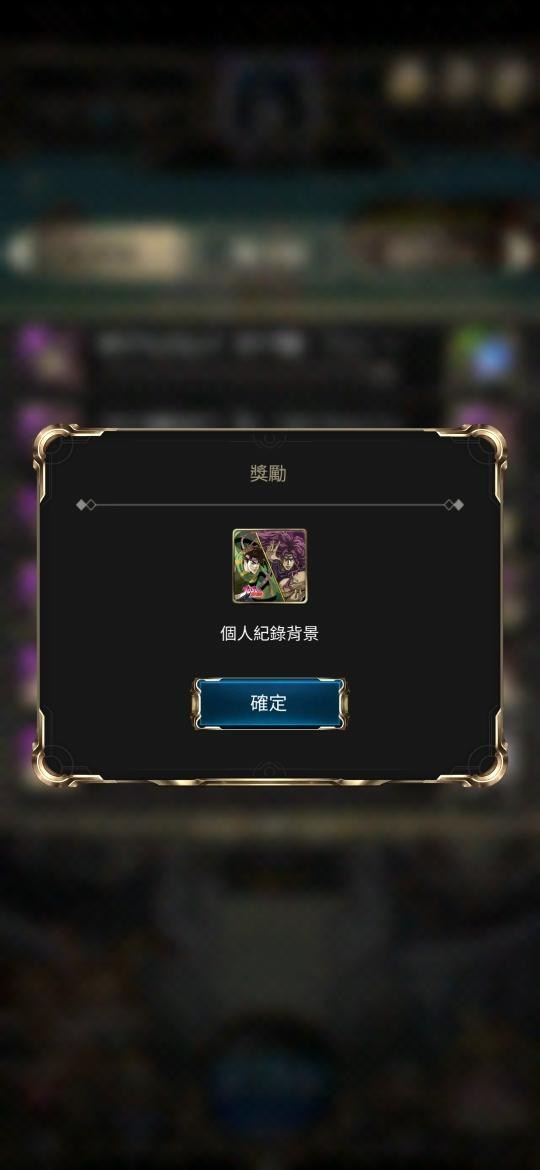Click the 獎勵 dialog title
Image resolution: width=540 pixels, height=1170 pixels.
[x=269, y=473]
